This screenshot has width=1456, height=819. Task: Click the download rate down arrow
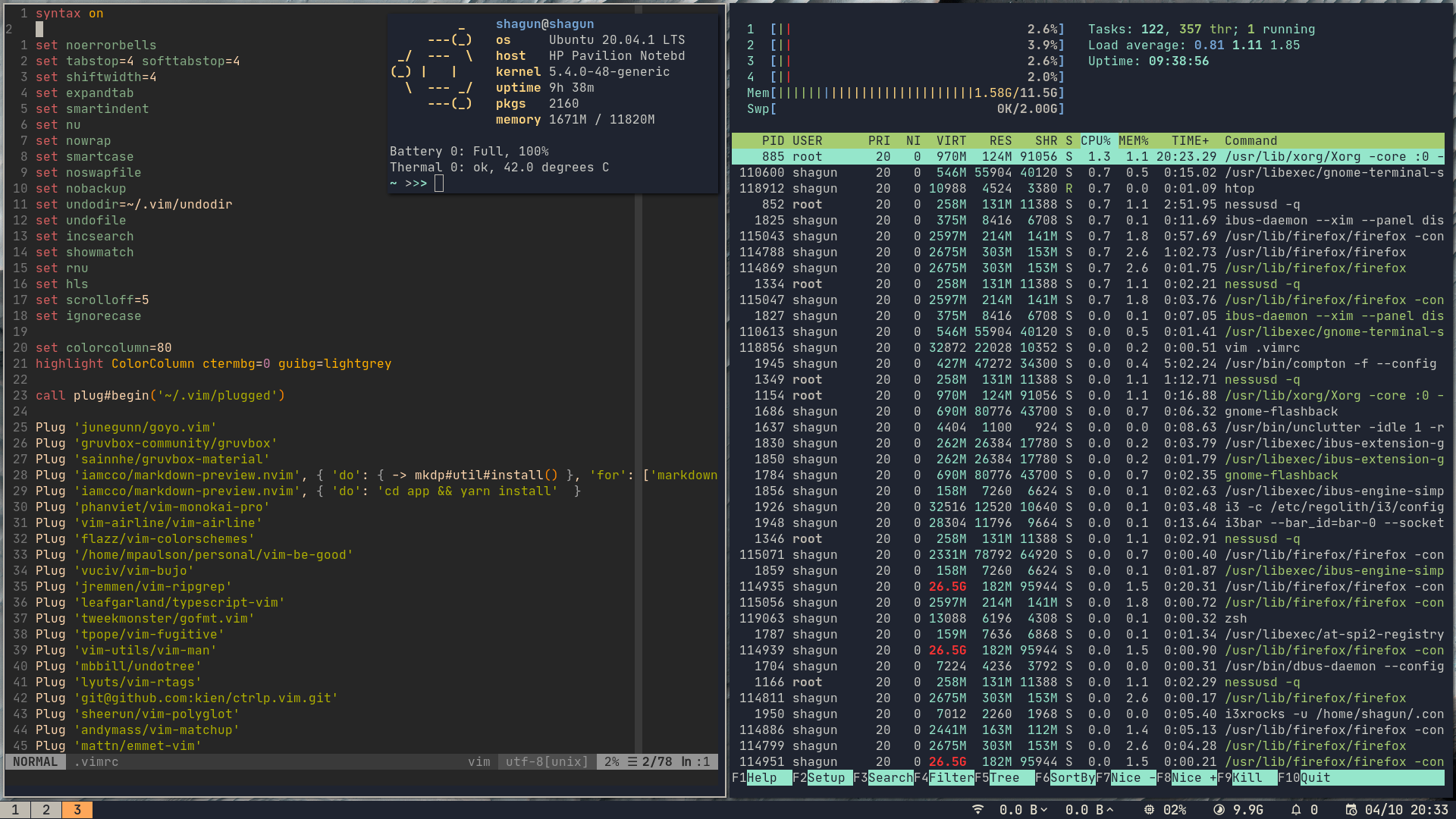click(x=1044, y=810)
